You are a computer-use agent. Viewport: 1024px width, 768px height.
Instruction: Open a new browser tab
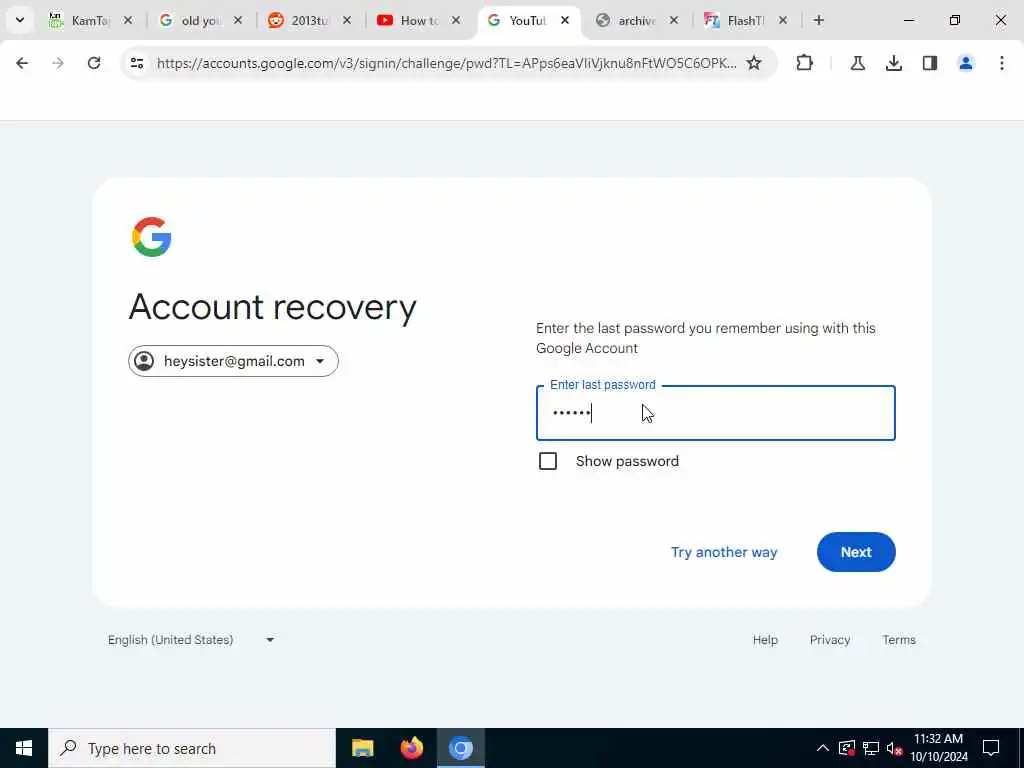coord(819,20)
